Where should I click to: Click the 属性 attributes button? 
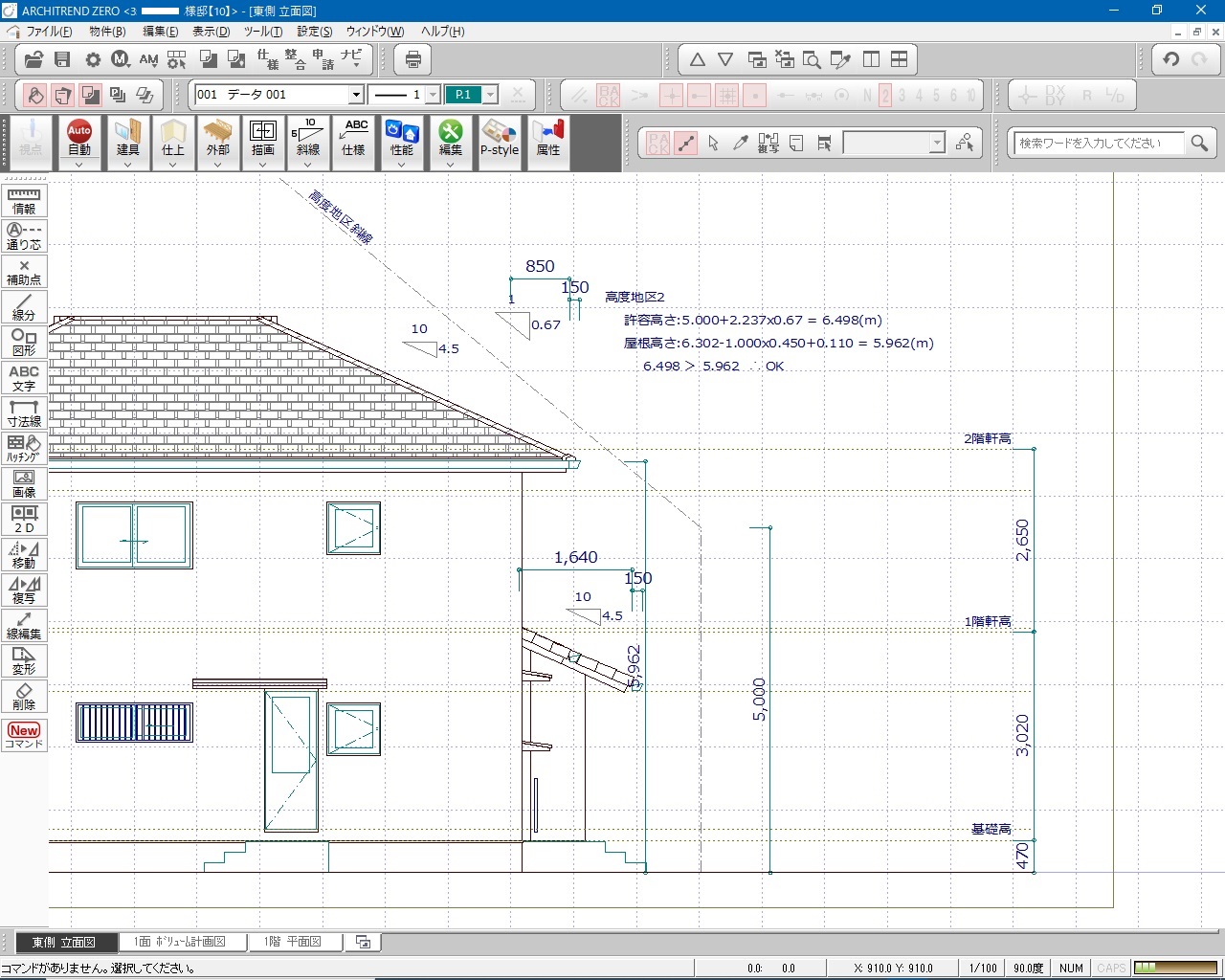coord(548,138)
